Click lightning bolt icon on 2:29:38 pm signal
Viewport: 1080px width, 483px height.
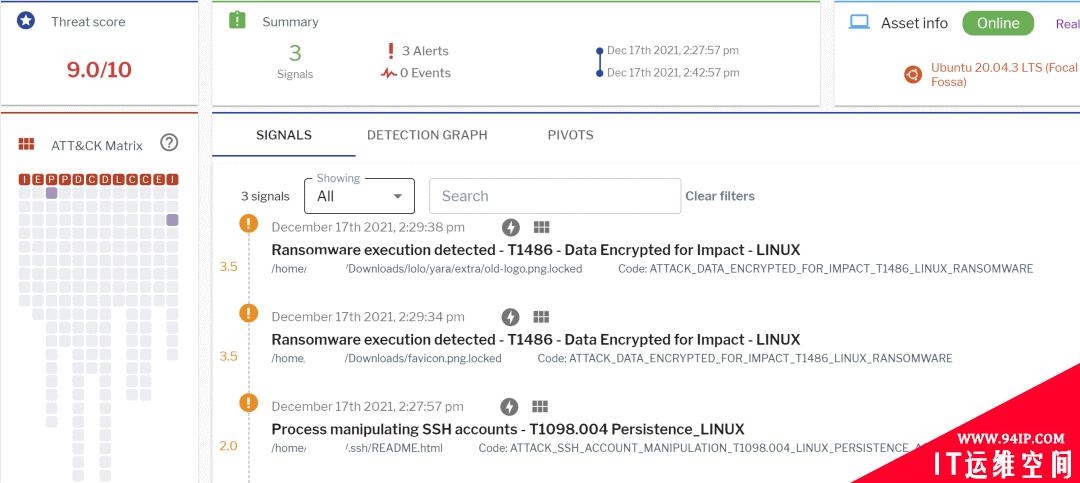tap(510, 227)
